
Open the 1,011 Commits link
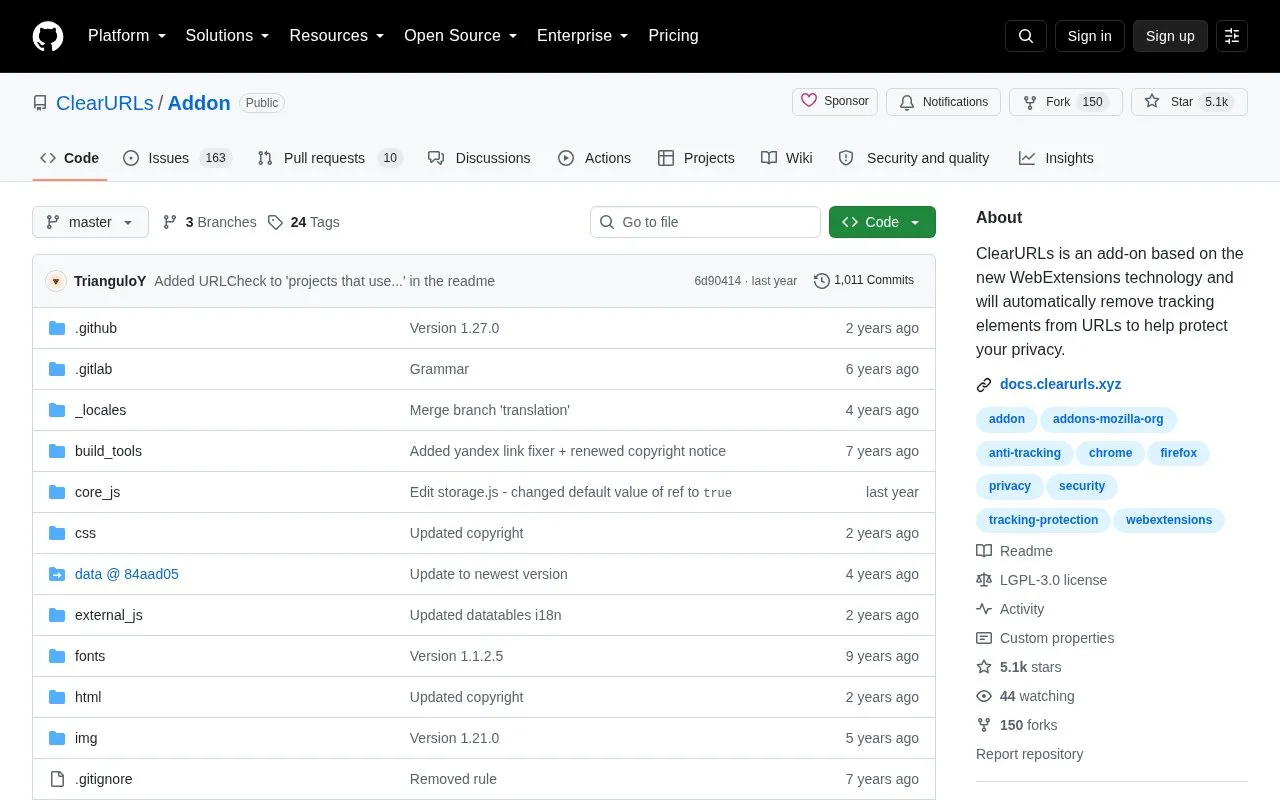tap(864, 281)
